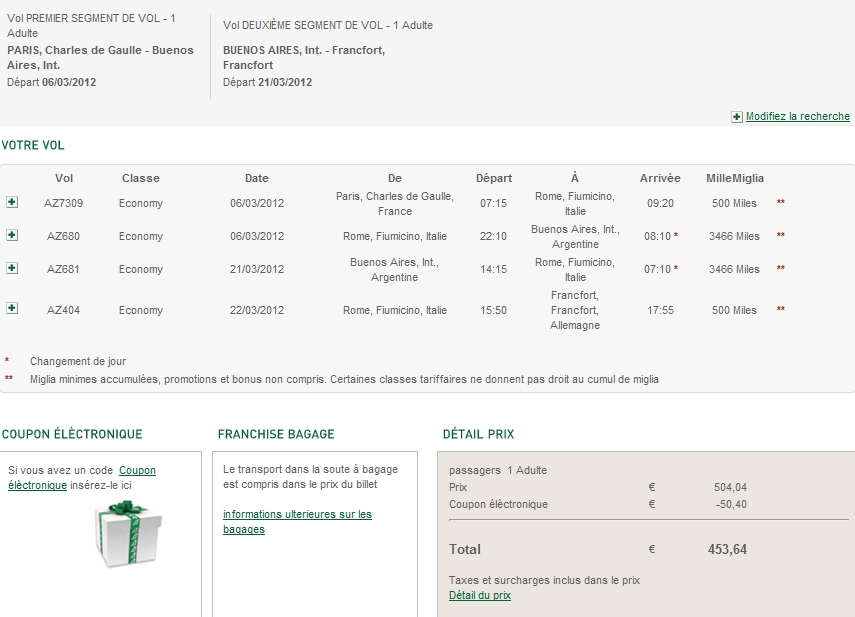
Task: Click the VOTRE VOL heading
Action: [x=33, y=145]
